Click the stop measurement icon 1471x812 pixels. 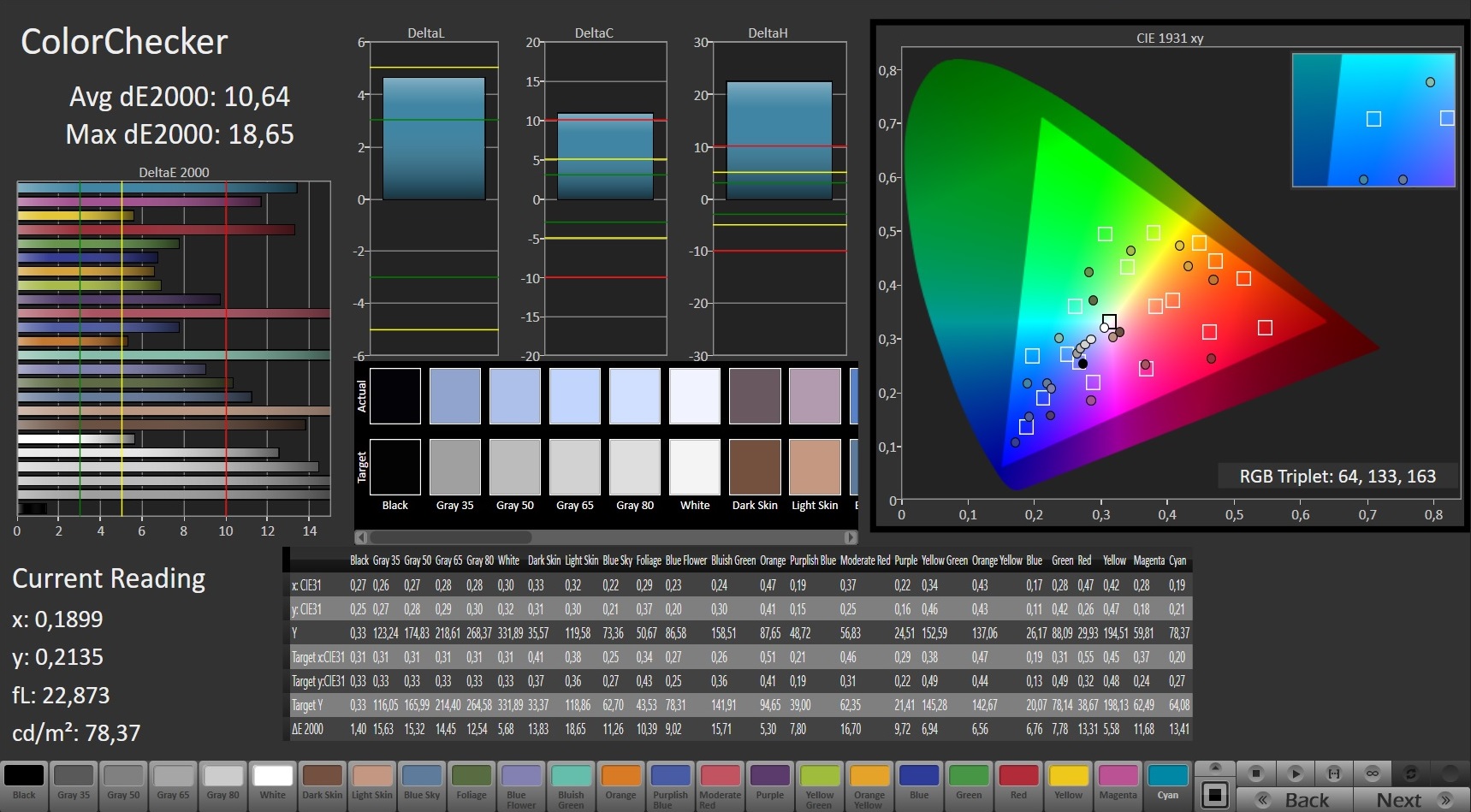click(x=1255, y=773)
